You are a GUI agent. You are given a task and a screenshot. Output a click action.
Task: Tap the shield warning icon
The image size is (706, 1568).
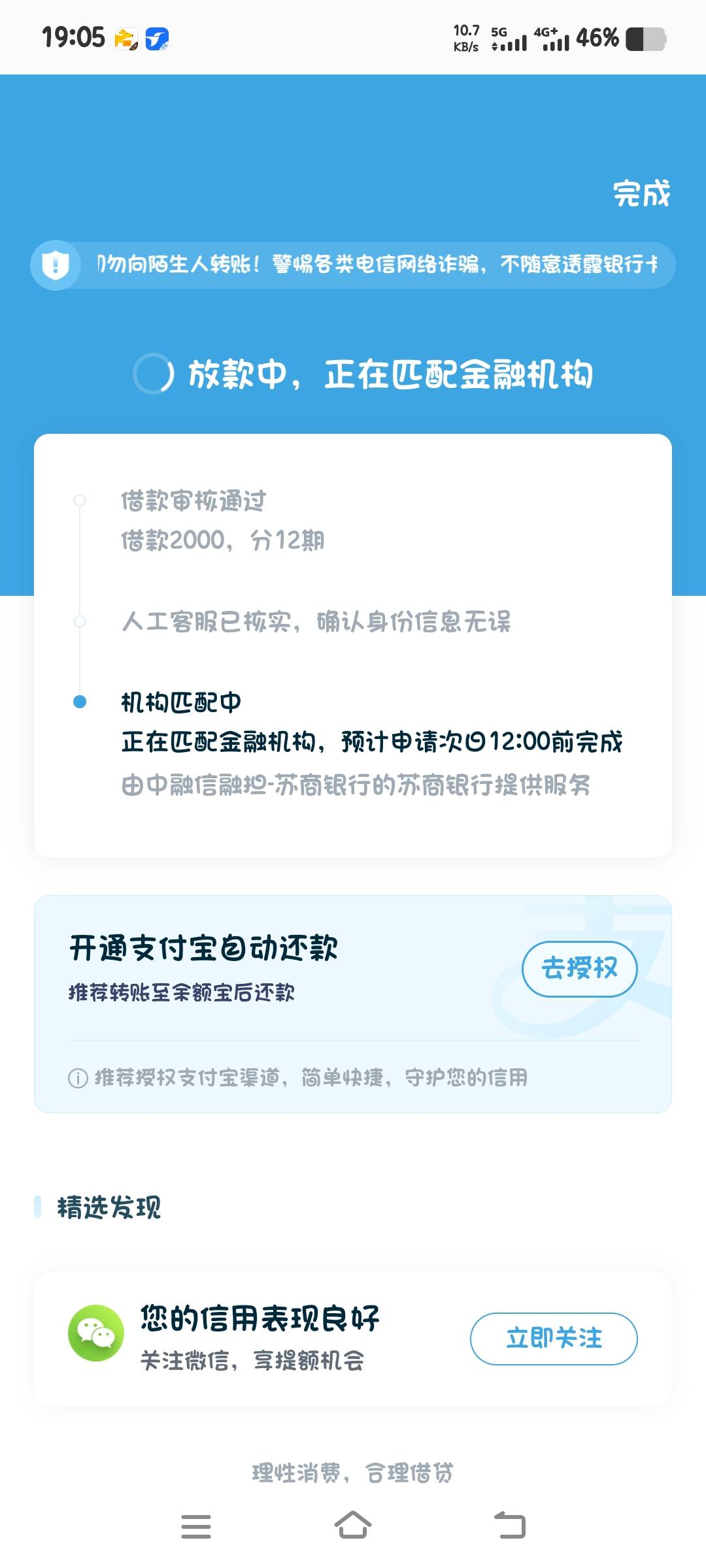[x=56, y=265]
